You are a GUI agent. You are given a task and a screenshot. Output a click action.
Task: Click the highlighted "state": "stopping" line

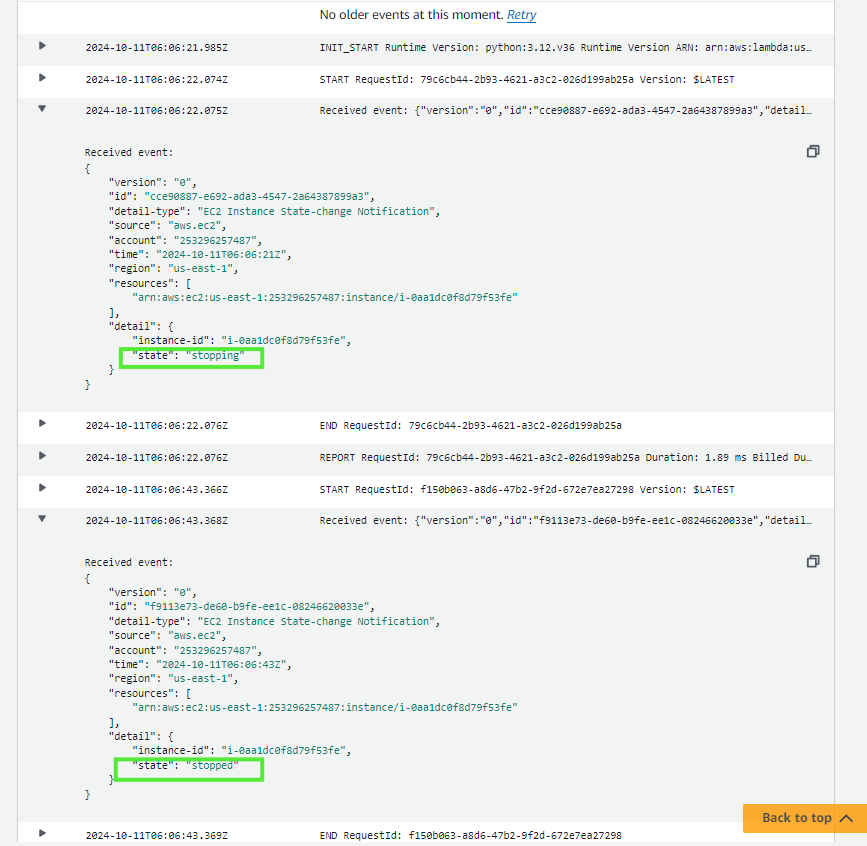click(190, 356)
